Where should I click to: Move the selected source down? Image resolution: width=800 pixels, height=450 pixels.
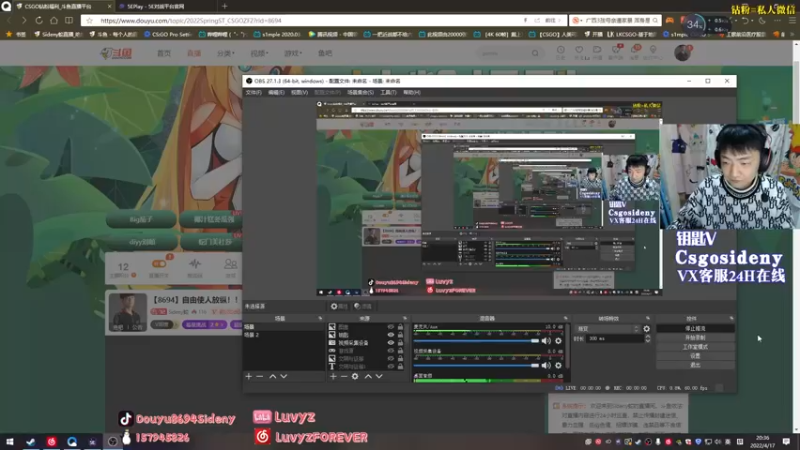379,377
